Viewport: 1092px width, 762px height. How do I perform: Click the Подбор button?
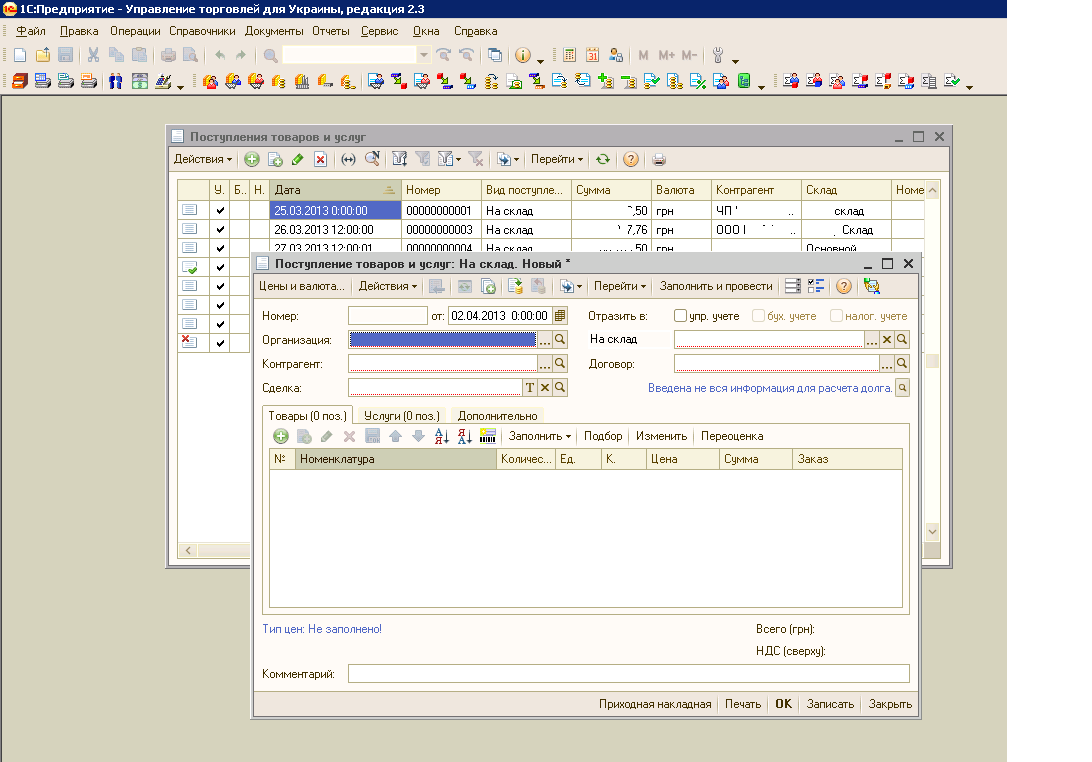click(603, 436)
